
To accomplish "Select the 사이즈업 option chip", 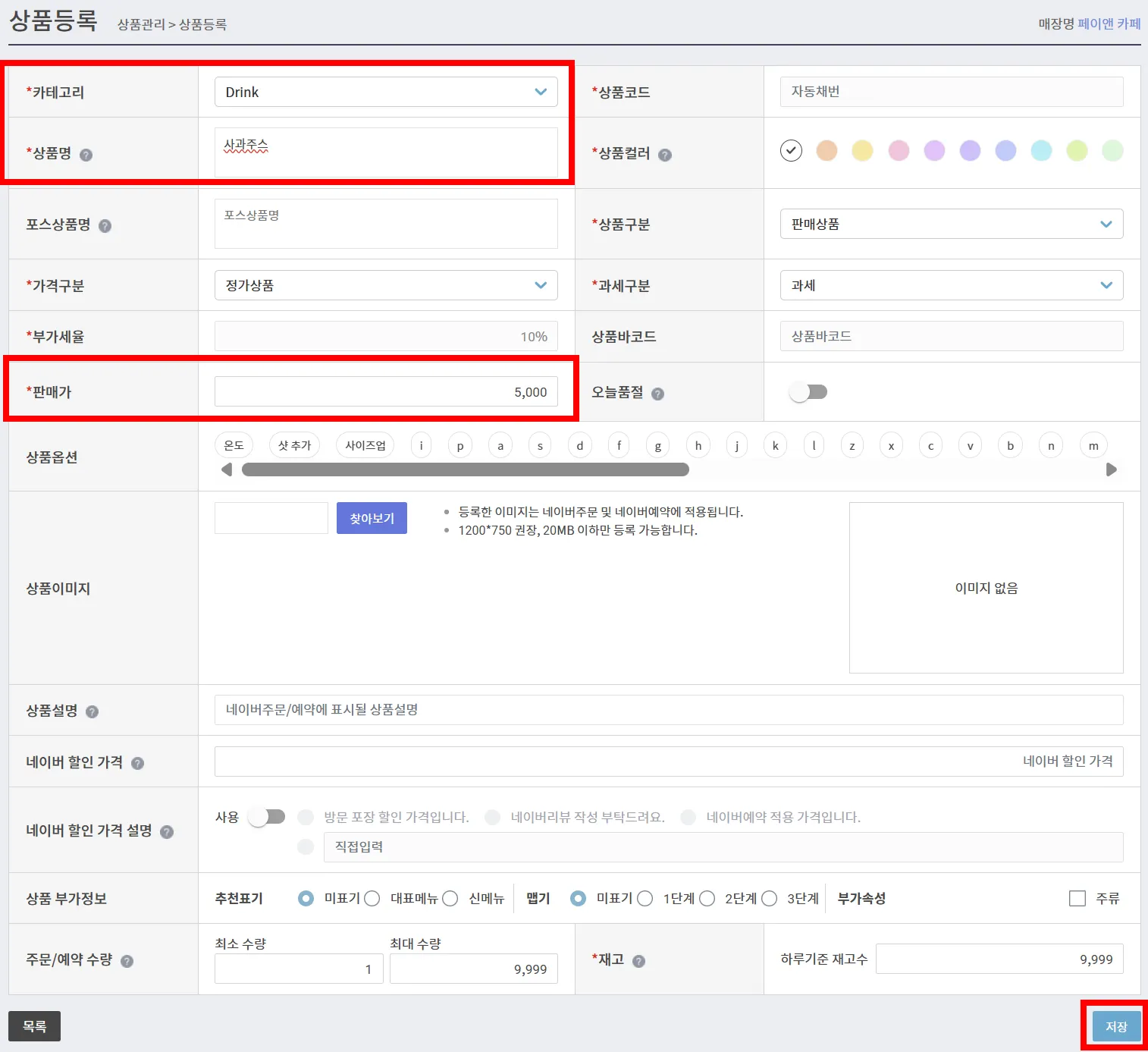I will (x=365, y=445).
